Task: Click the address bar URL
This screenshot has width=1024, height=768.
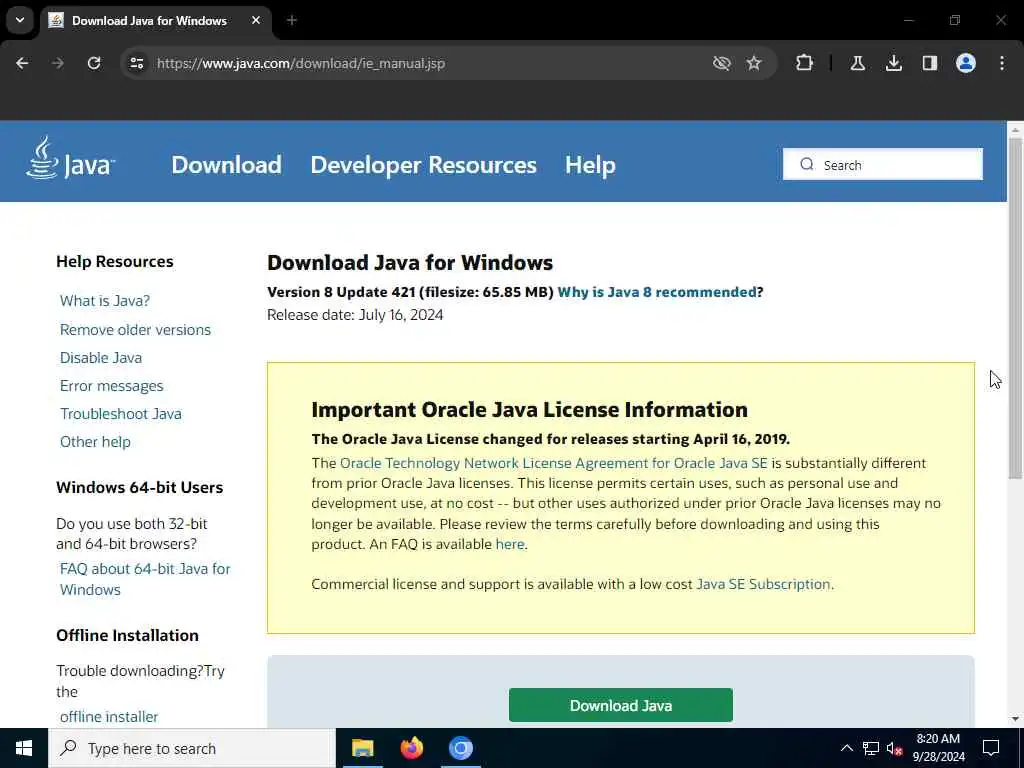Action: (301, 63)
